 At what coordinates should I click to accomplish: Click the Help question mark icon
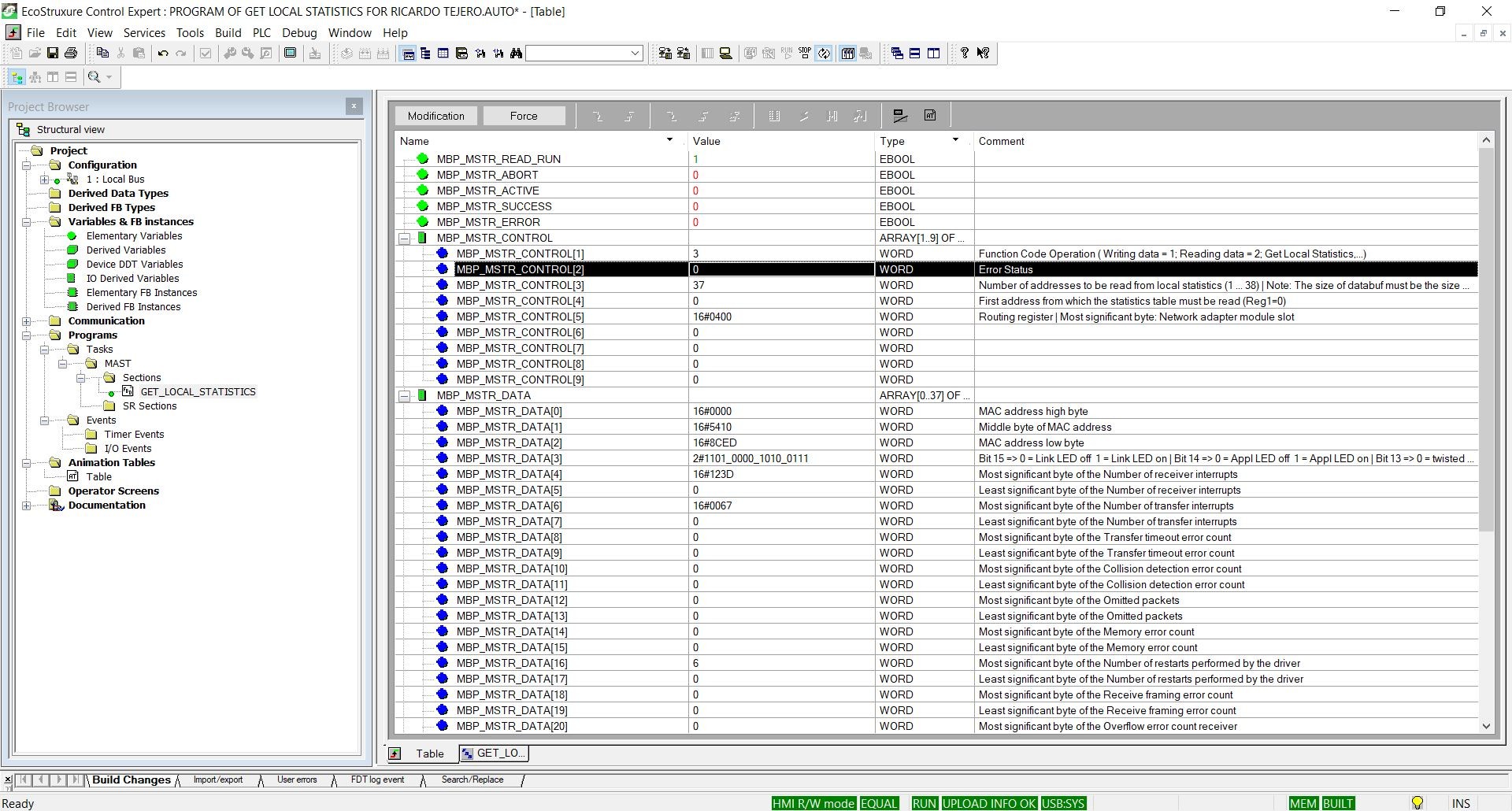pos(965,53)
